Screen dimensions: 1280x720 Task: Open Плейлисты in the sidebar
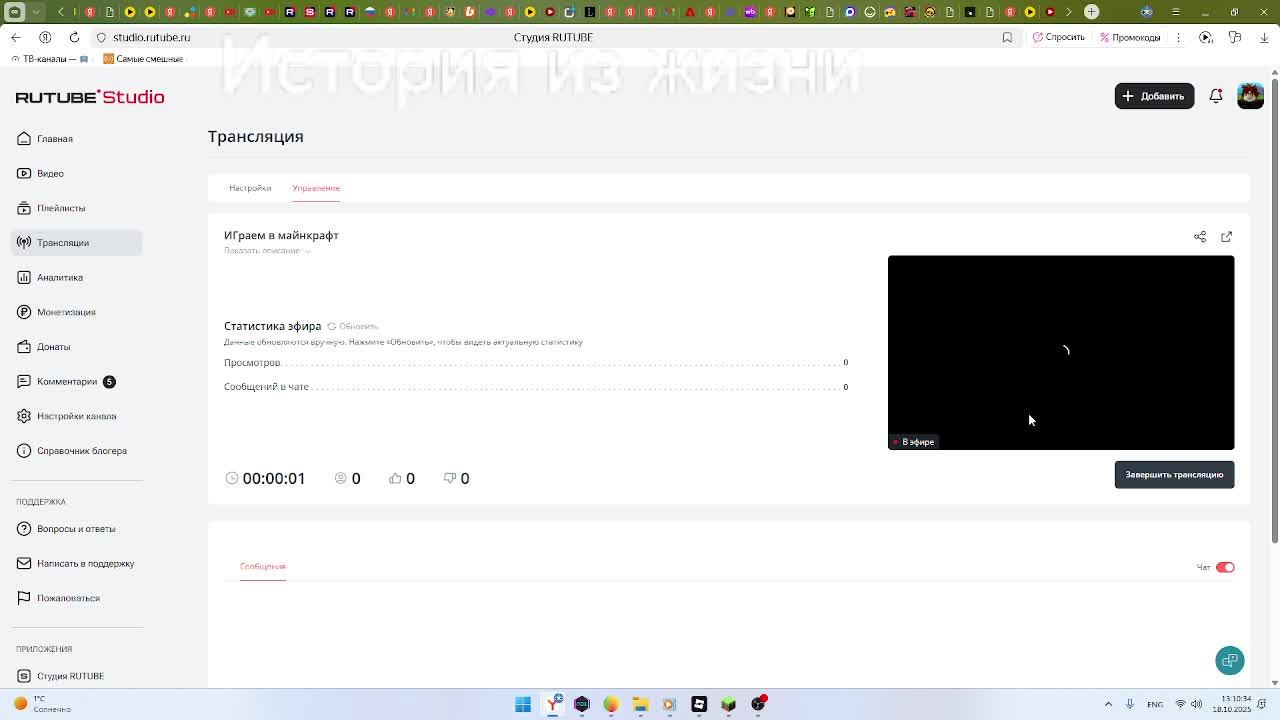tap(60, 208)
